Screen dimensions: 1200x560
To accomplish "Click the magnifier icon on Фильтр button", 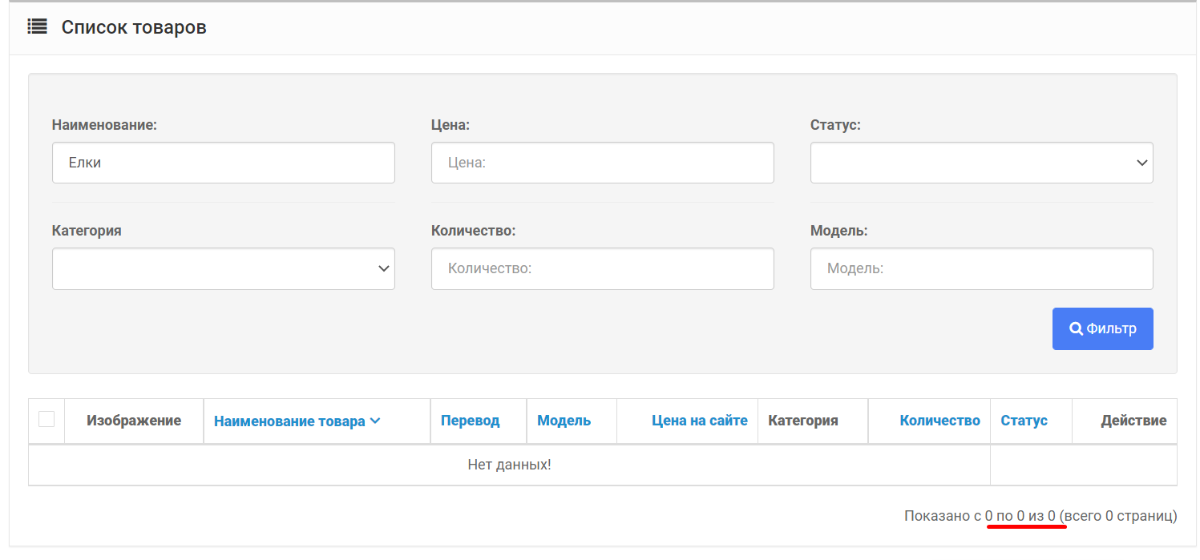I will (x=1076, y=329).
